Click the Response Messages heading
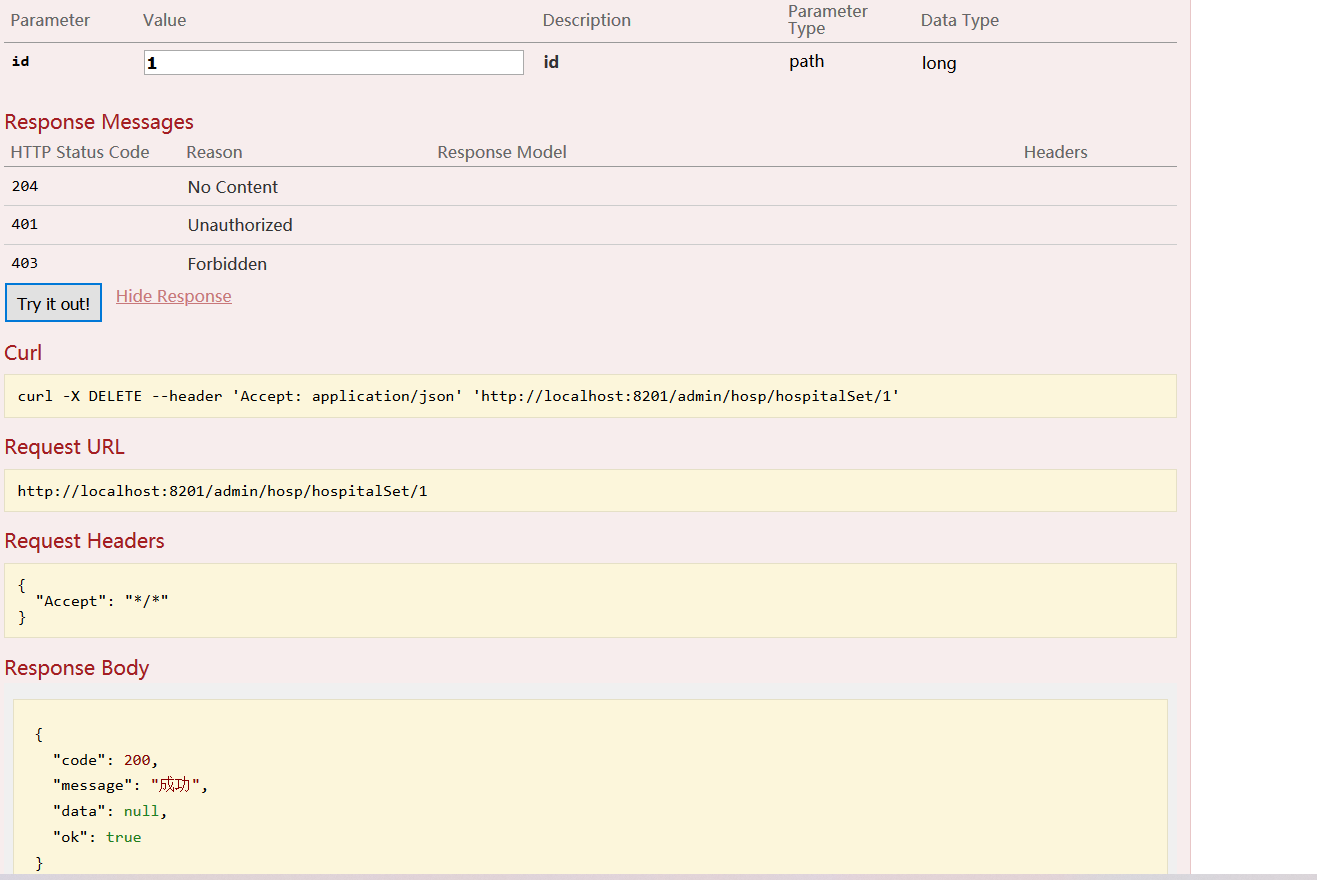This screenshot has width=1317, height=880. tap(99, 122)
